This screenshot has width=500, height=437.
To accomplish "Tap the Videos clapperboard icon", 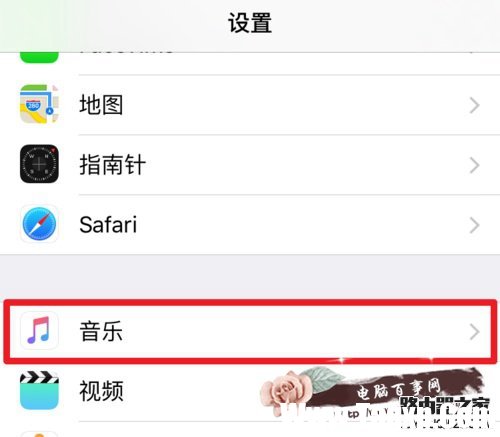I will point(39,390).
